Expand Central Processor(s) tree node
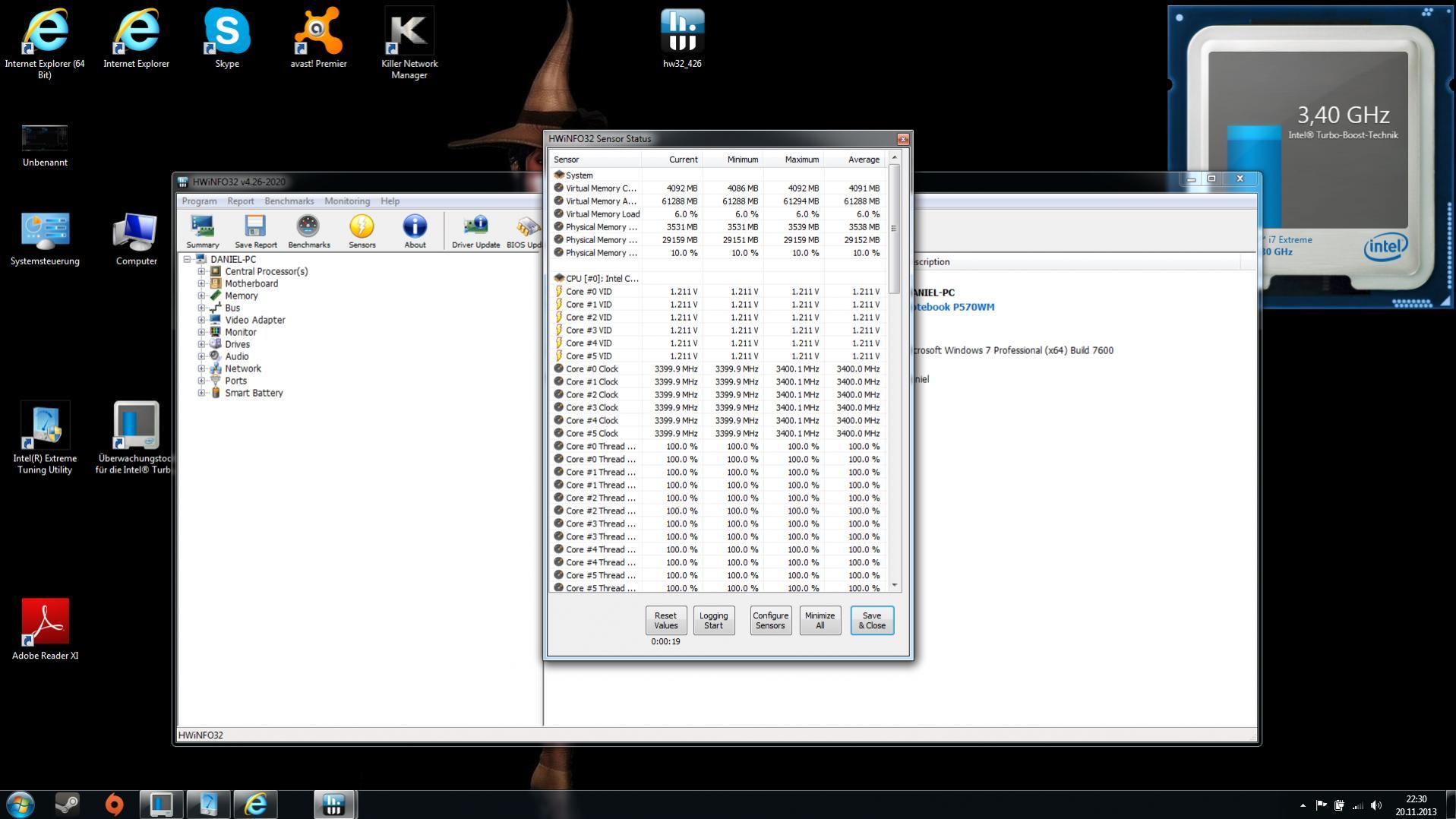 [201, 271]
